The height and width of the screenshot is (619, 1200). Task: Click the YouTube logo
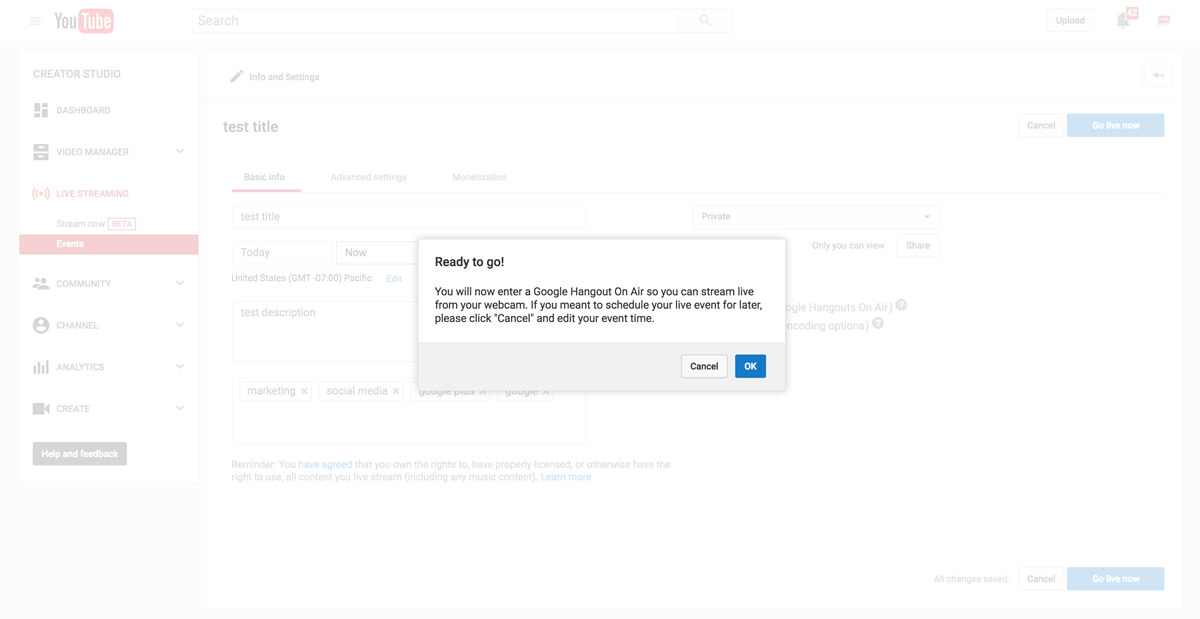coord(84,21)
